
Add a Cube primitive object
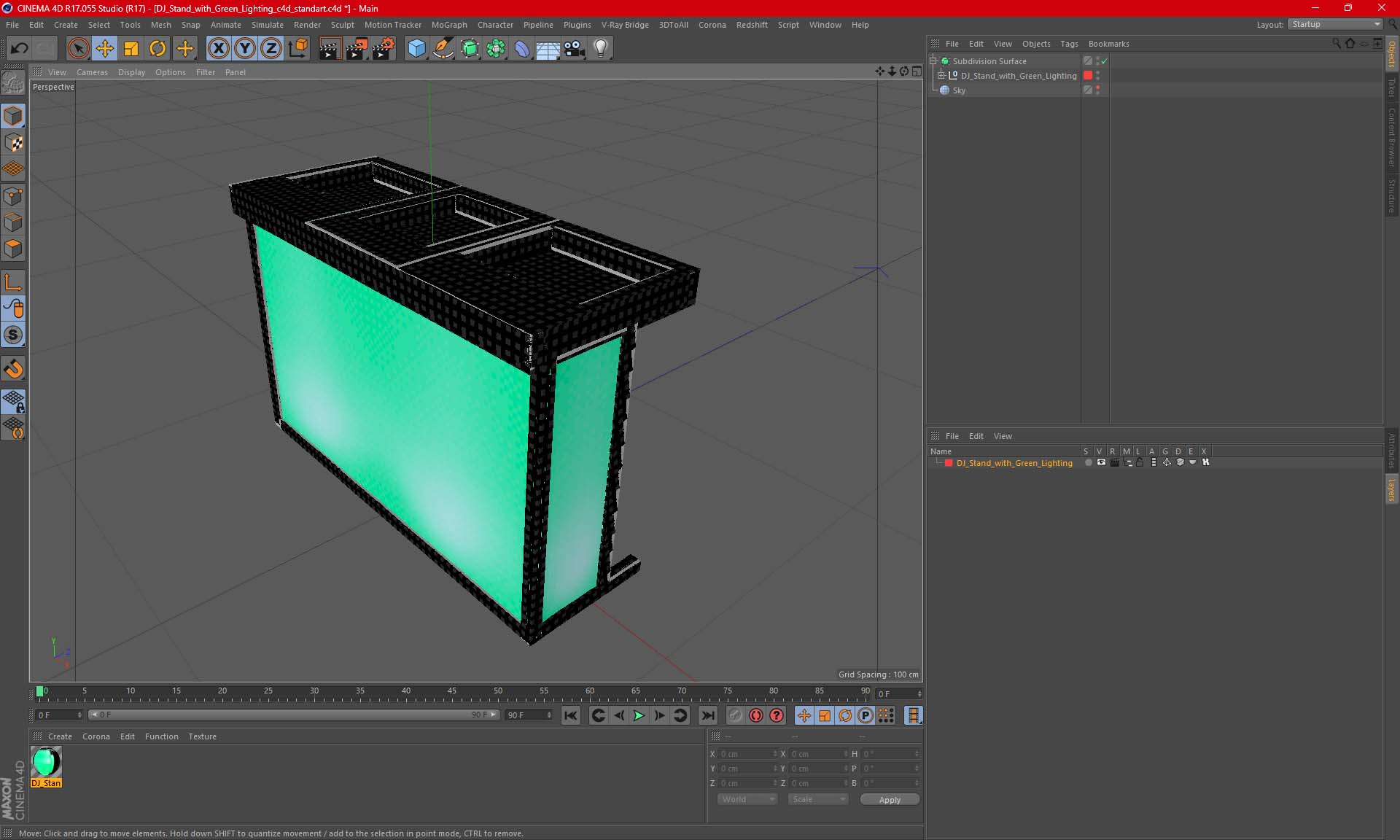click(416, 48)
